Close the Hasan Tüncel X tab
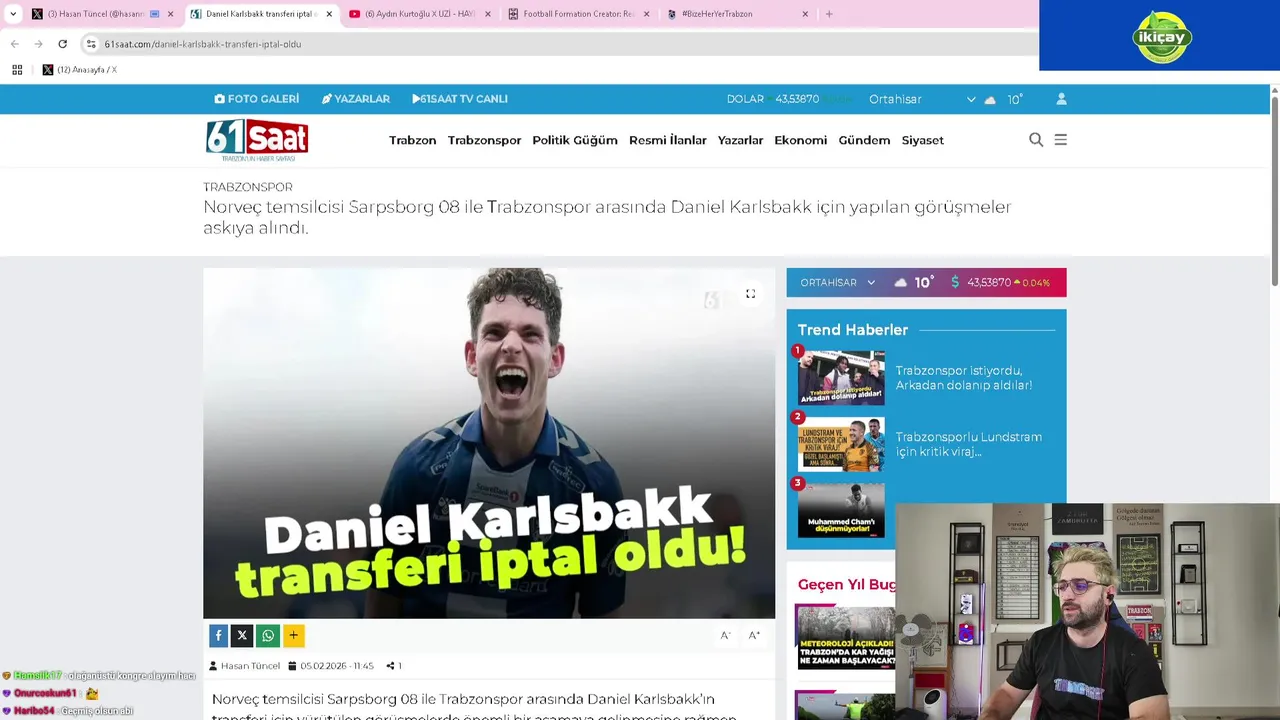Image resolution: width=1280 pixels, height=720 pixels. point(170,14)
